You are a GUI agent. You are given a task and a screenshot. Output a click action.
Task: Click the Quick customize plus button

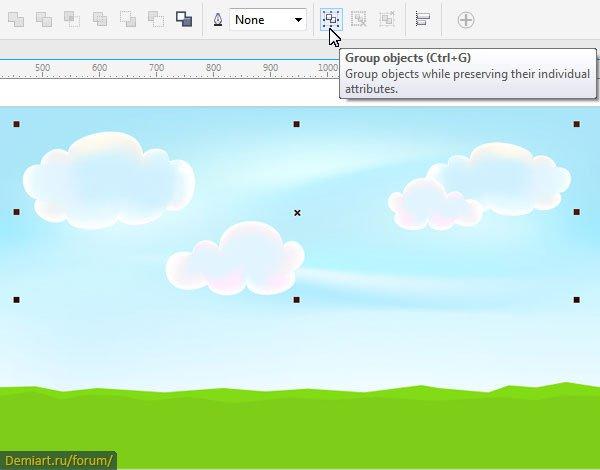point(466,20)
